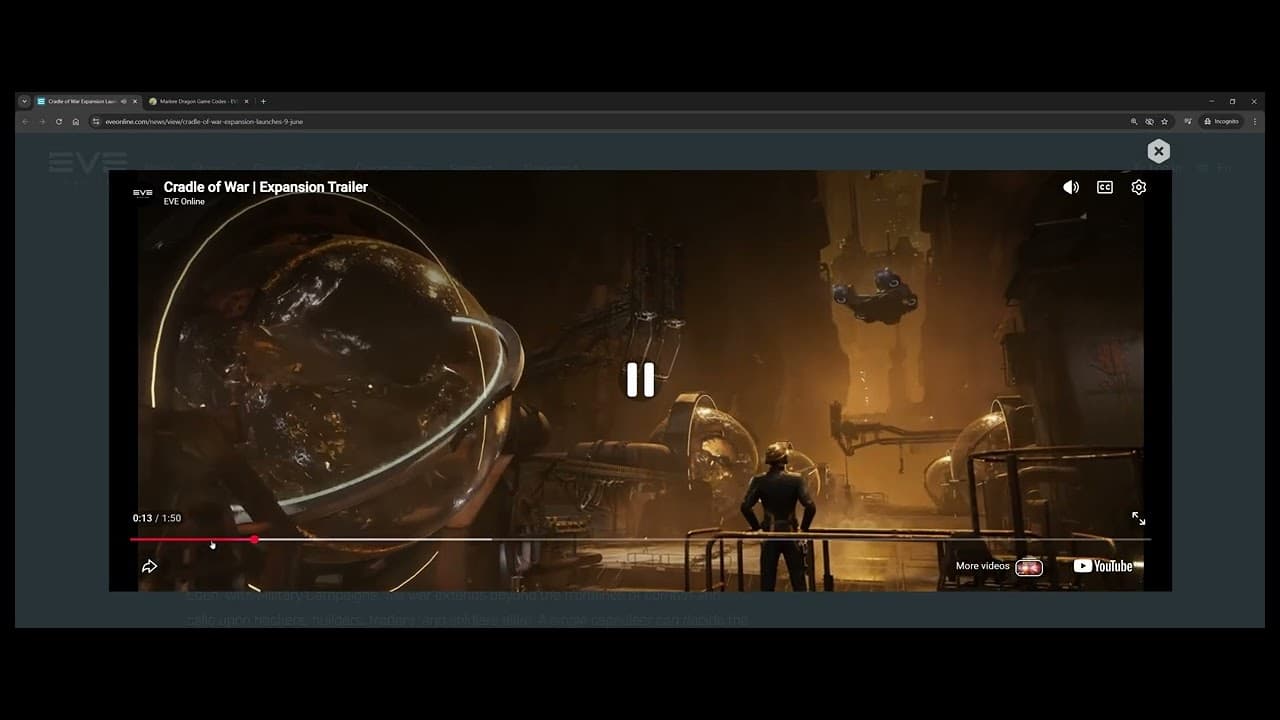Open the EVE Online channel name link
The height and width of the screenshot is (720, 1280).
coord(184,202)
